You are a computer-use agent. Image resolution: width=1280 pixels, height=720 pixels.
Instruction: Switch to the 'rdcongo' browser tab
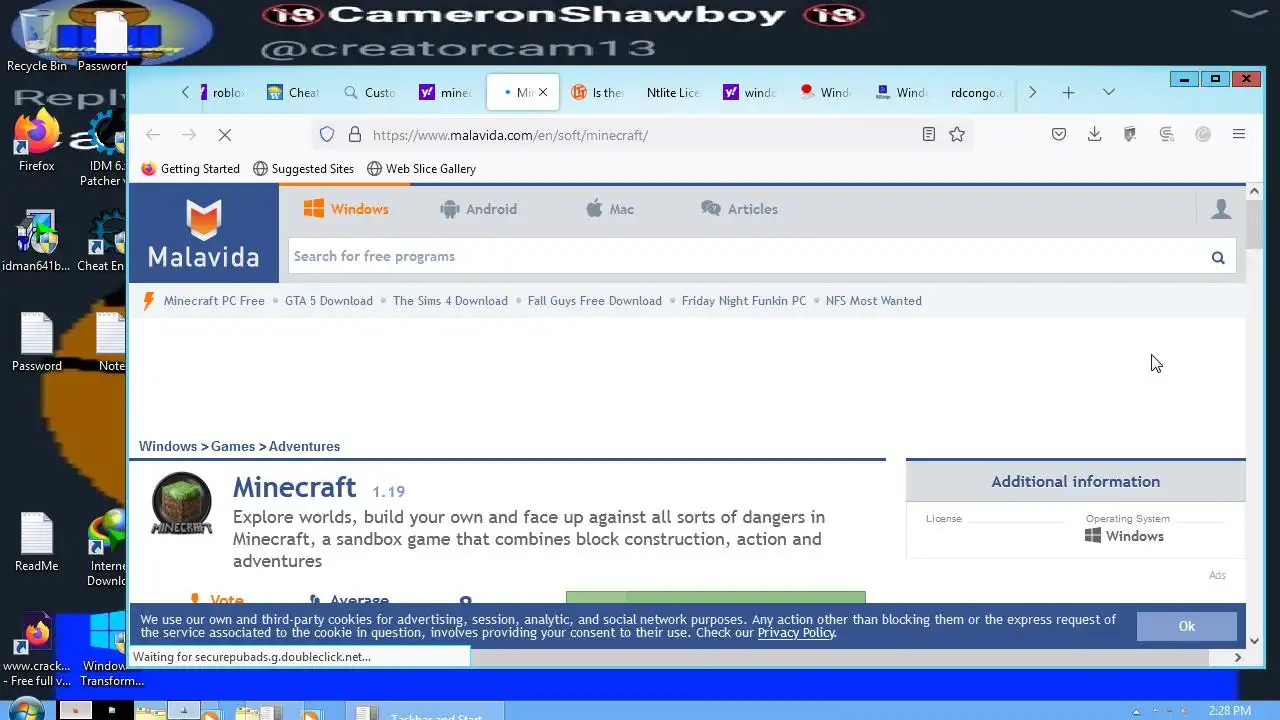[979, 92]
